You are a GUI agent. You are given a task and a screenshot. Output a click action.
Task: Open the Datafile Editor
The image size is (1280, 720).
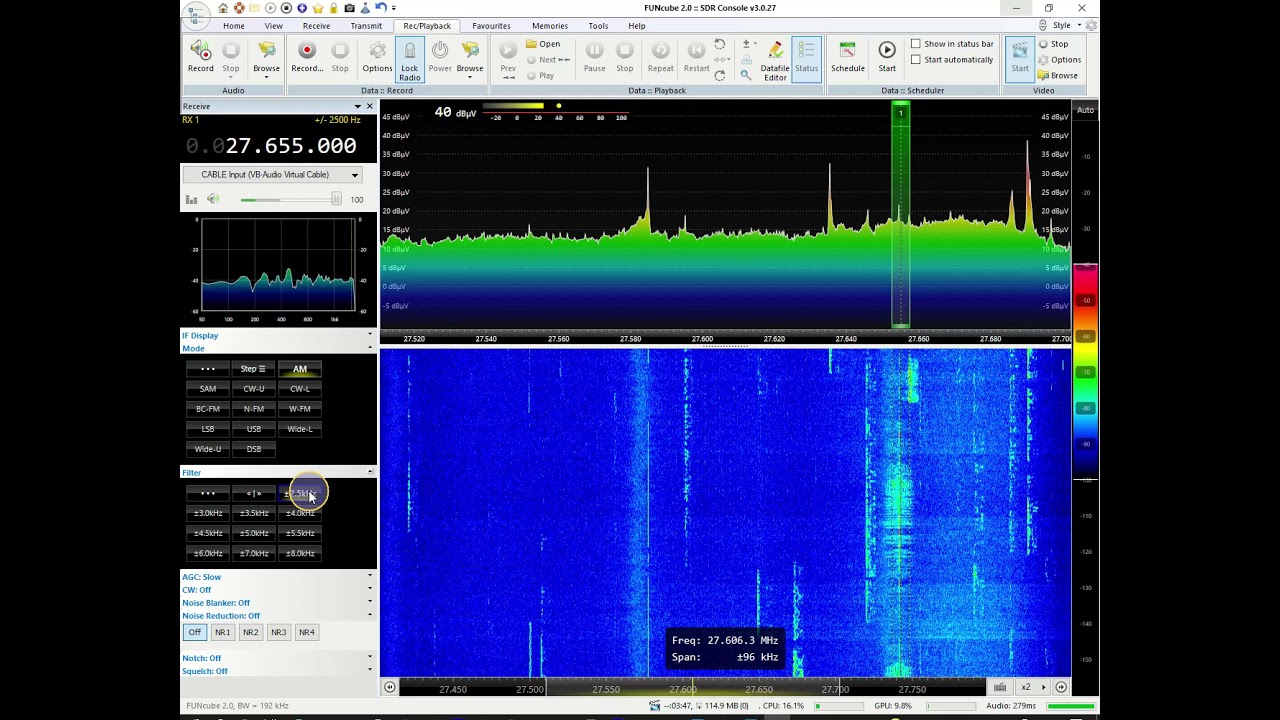pos(775,61)
